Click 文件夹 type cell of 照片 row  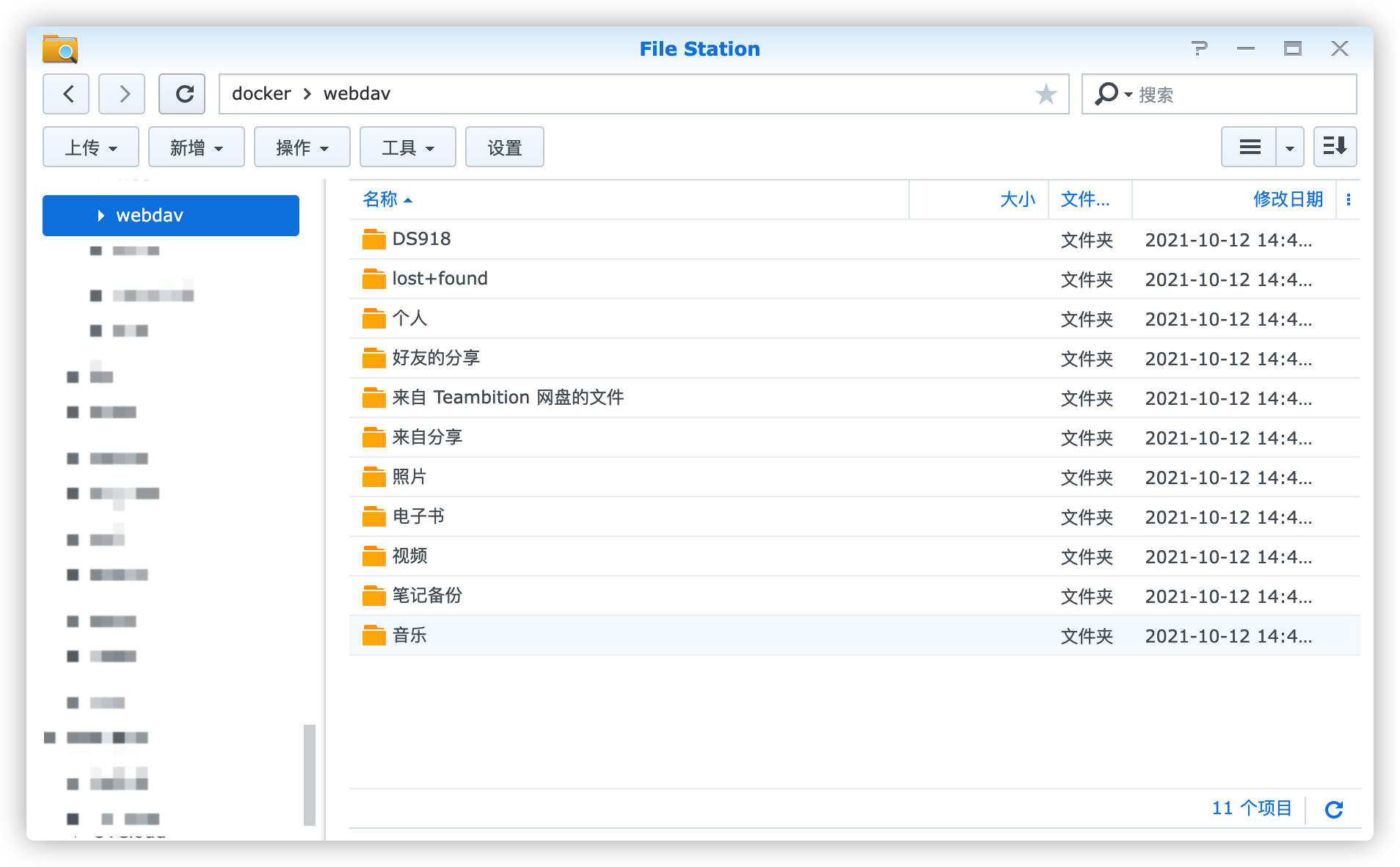click(1087, 478)
